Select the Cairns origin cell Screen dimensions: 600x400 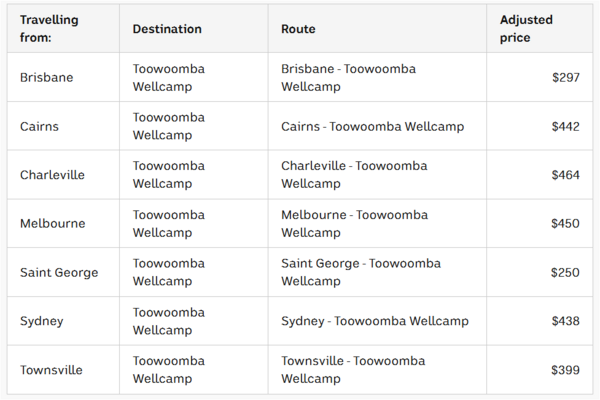point(39,127)
